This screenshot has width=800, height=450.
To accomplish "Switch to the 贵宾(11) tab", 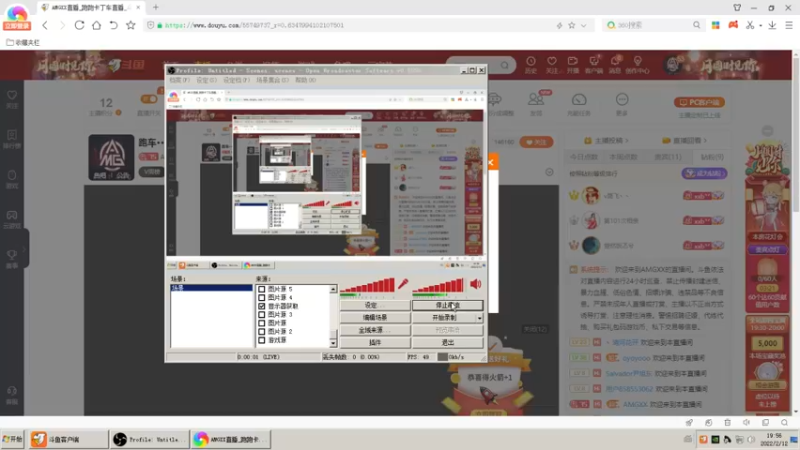I will pos(667,157).
